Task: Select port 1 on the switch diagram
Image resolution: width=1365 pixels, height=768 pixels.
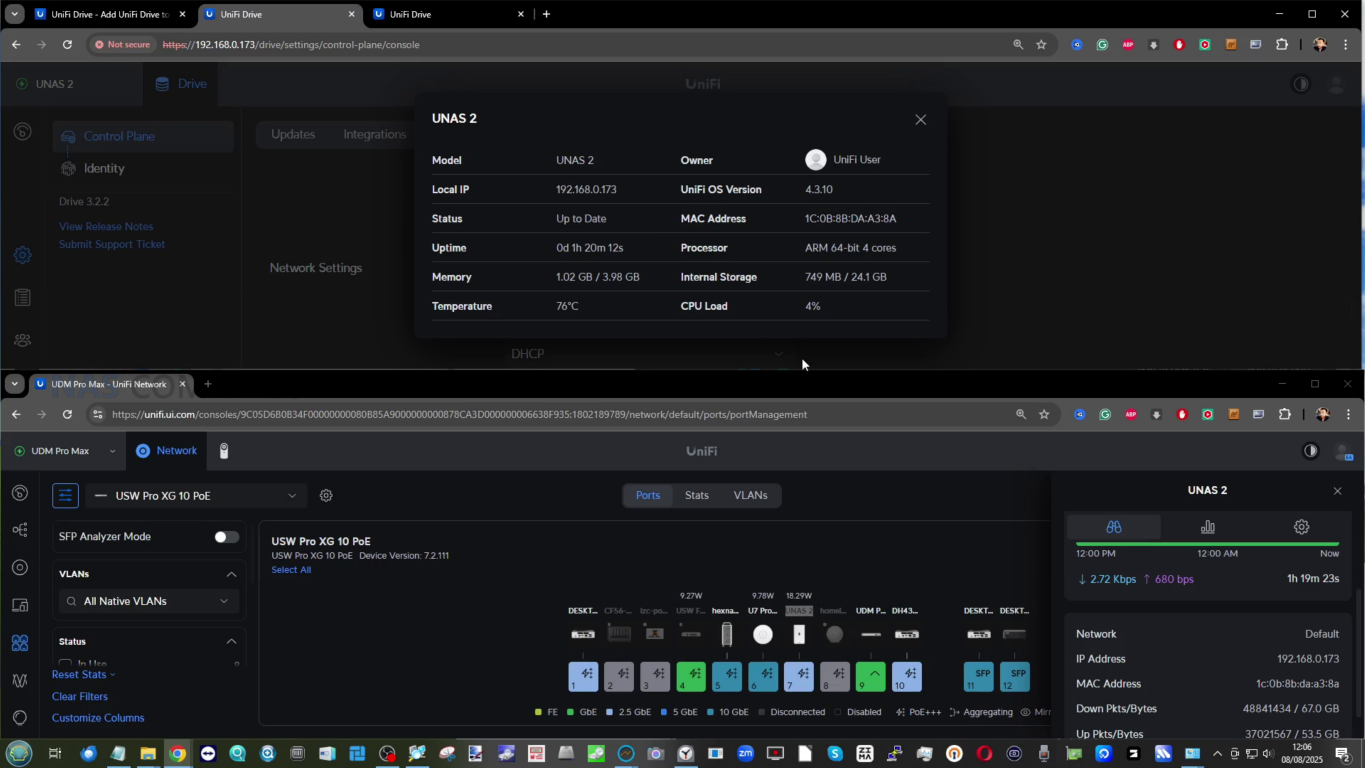Action: tap(583, 677)
